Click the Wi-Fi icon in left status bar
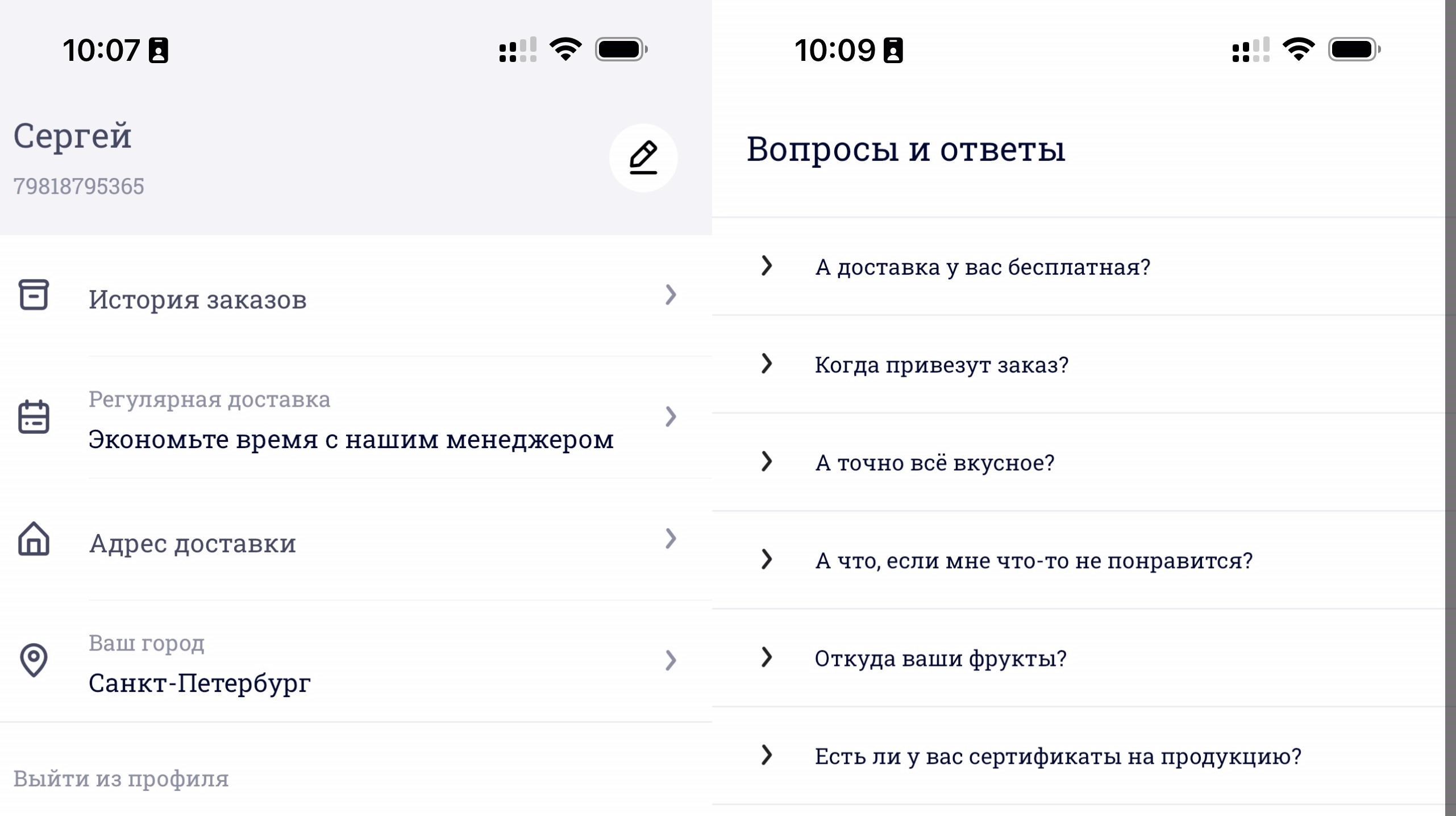 pyautogui.click(x=565, y=49)
